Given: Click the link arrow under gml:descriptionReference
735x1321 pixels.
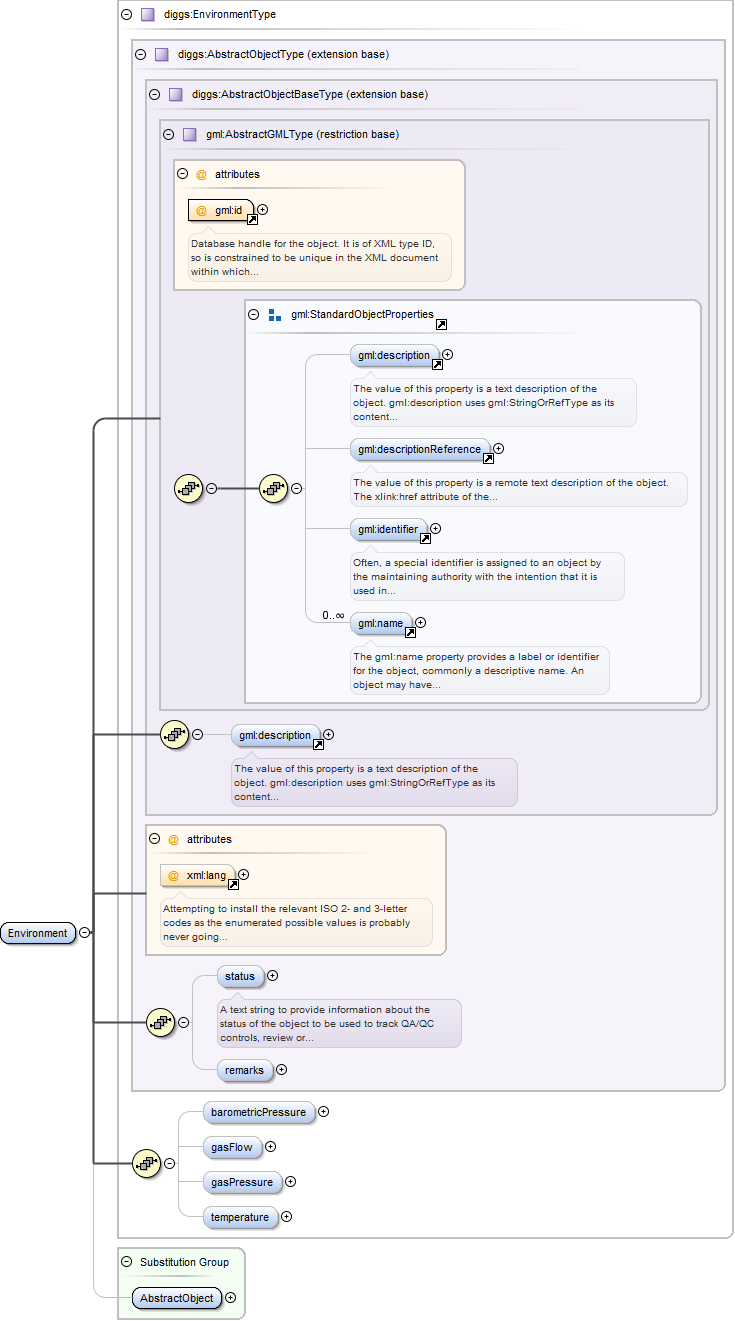Looking at the screenshot, I should click(488, 459).
